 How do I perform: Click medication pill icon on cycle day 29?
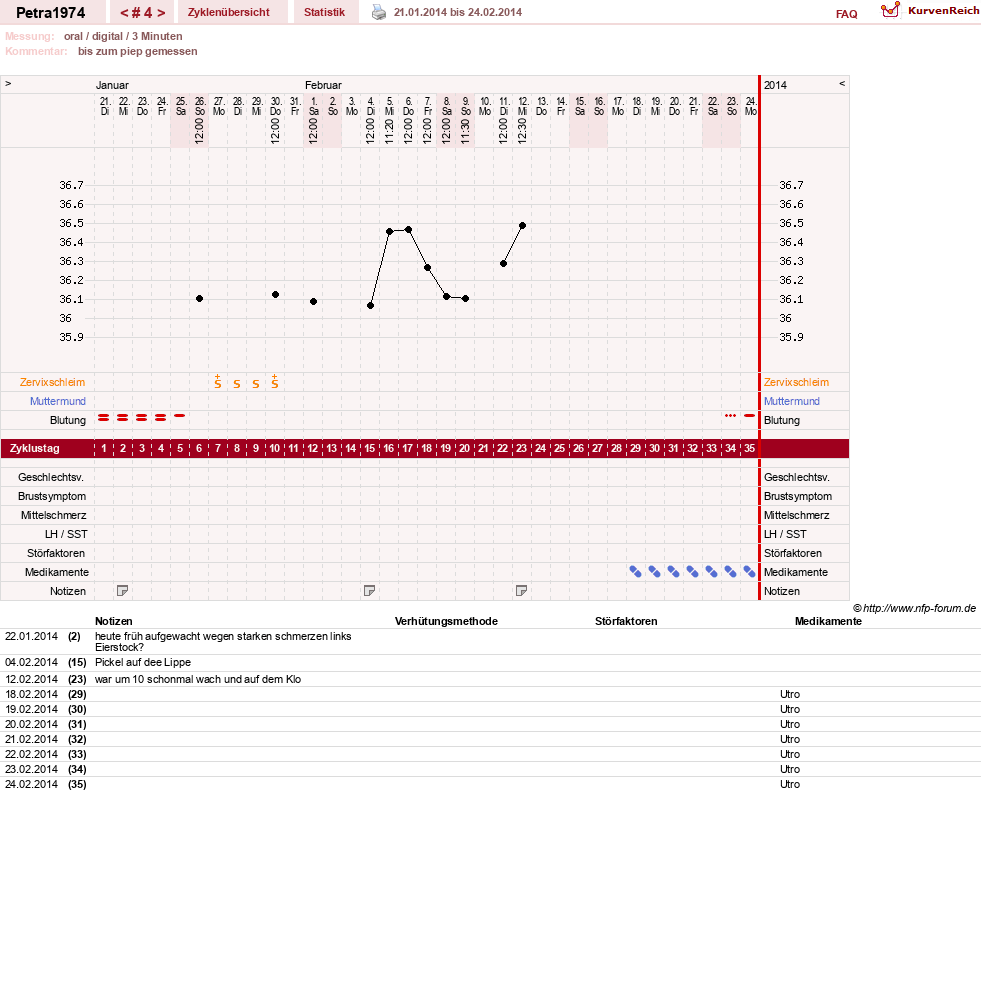[635, 572]
